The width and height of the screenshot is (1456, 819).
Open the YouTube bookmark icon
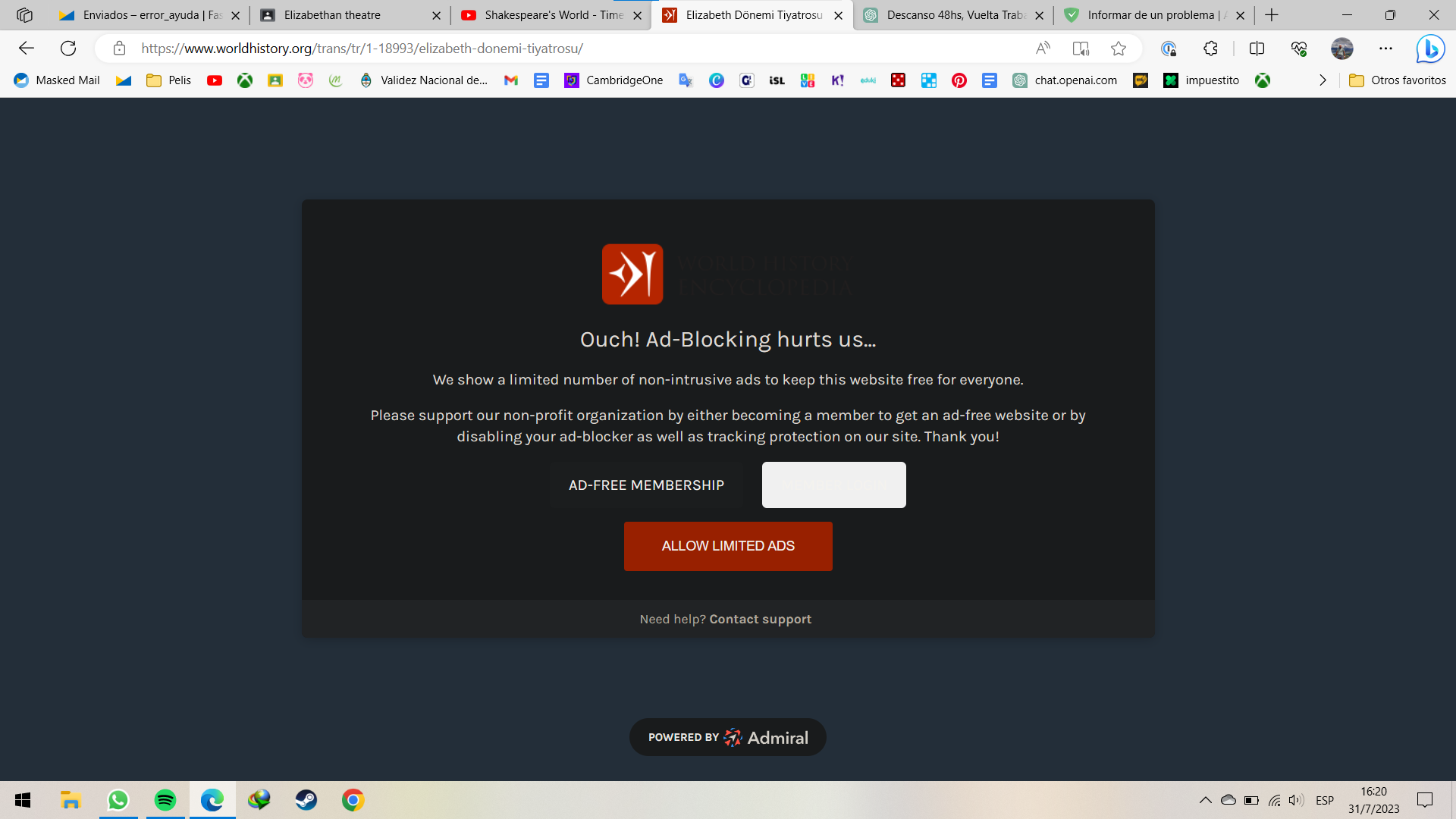tap(215, 80)
